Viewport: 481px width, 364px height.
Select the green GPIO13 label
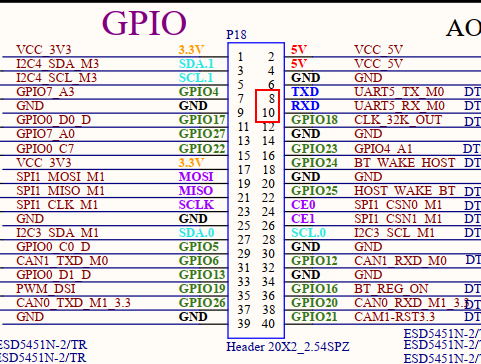point(202,275)
